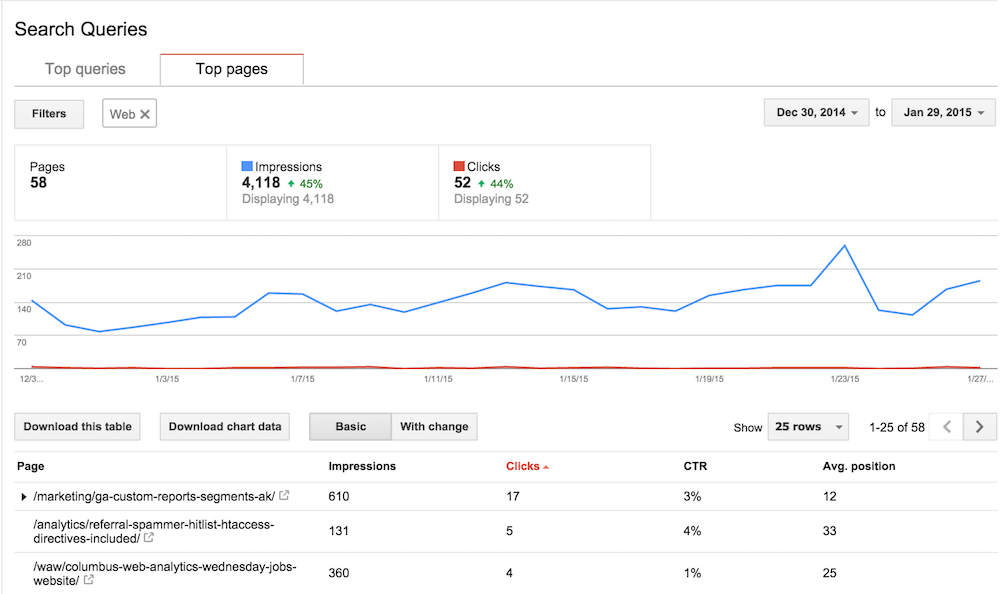Click the red Clicks legend square

point(459,167)
